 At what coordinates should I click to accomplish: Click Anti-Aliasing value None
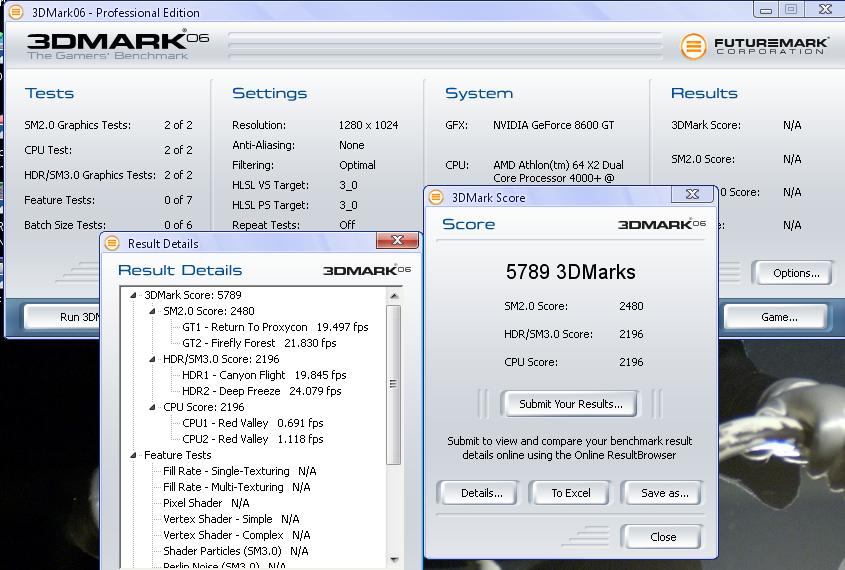coord(352,145)
